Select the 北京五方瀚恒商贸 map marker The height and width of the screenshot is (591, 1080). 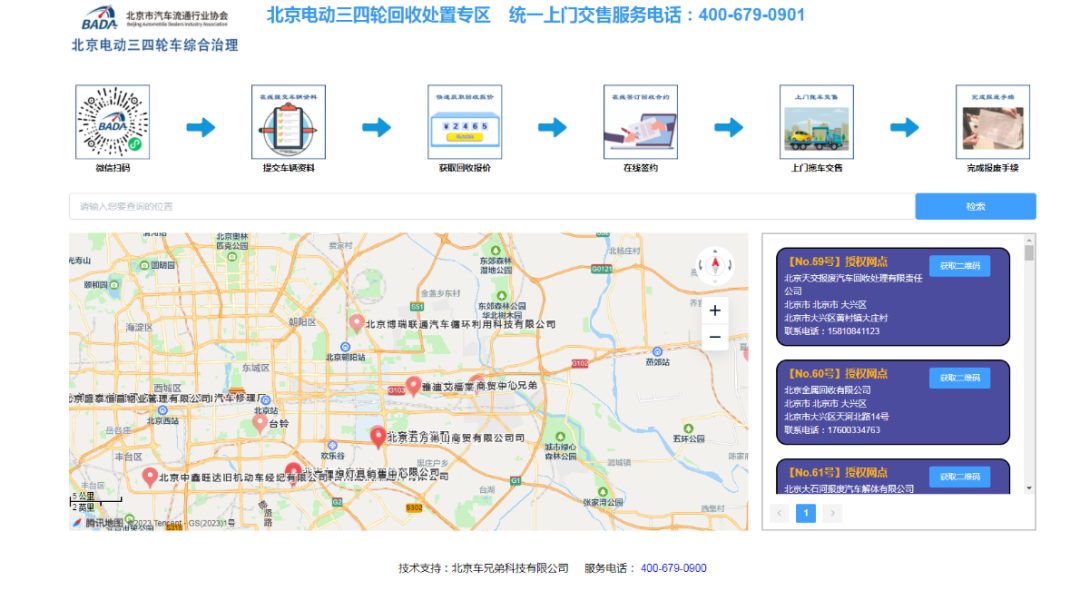point(377,436)
